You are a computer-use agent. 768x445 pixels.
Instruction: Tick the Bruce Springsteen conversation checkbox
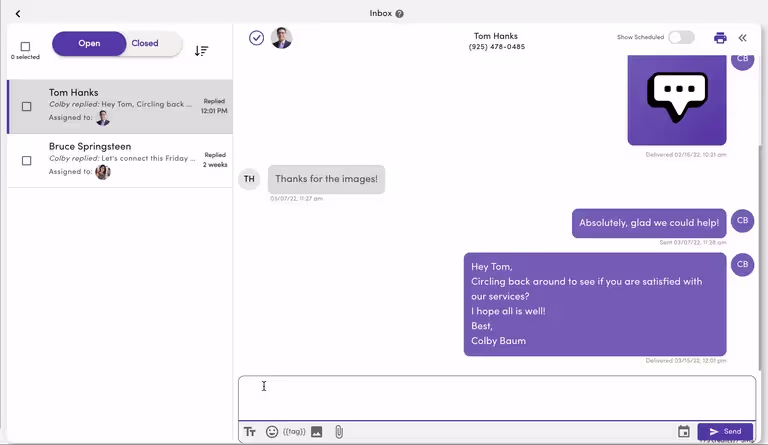point(27,160)
